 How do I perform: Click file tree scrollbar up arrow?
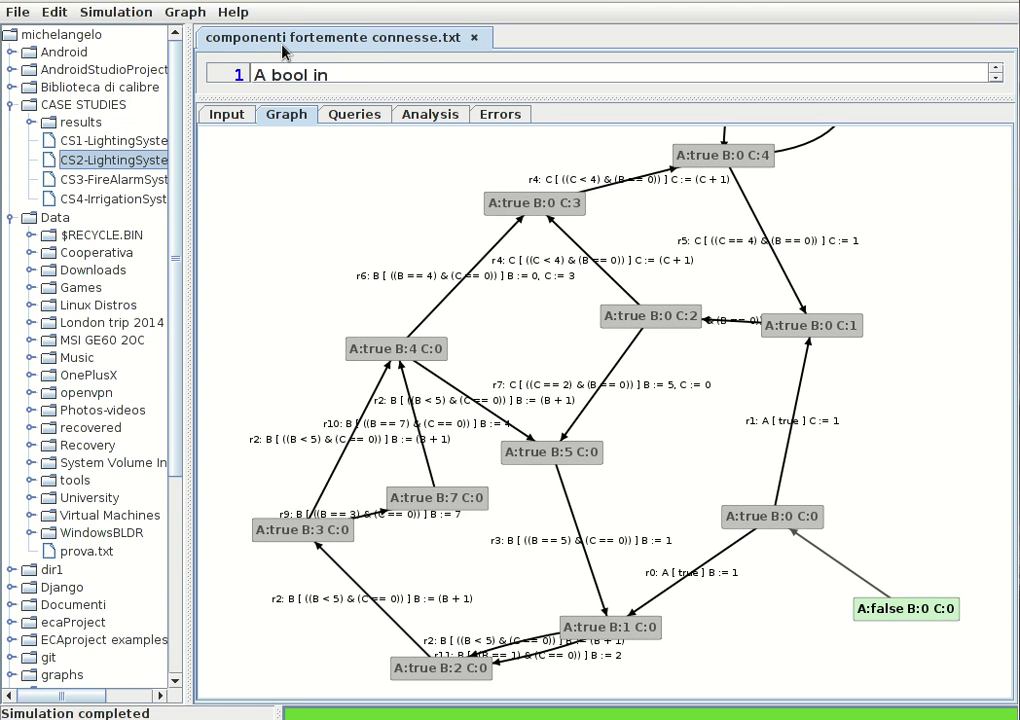tap(175, 32)
